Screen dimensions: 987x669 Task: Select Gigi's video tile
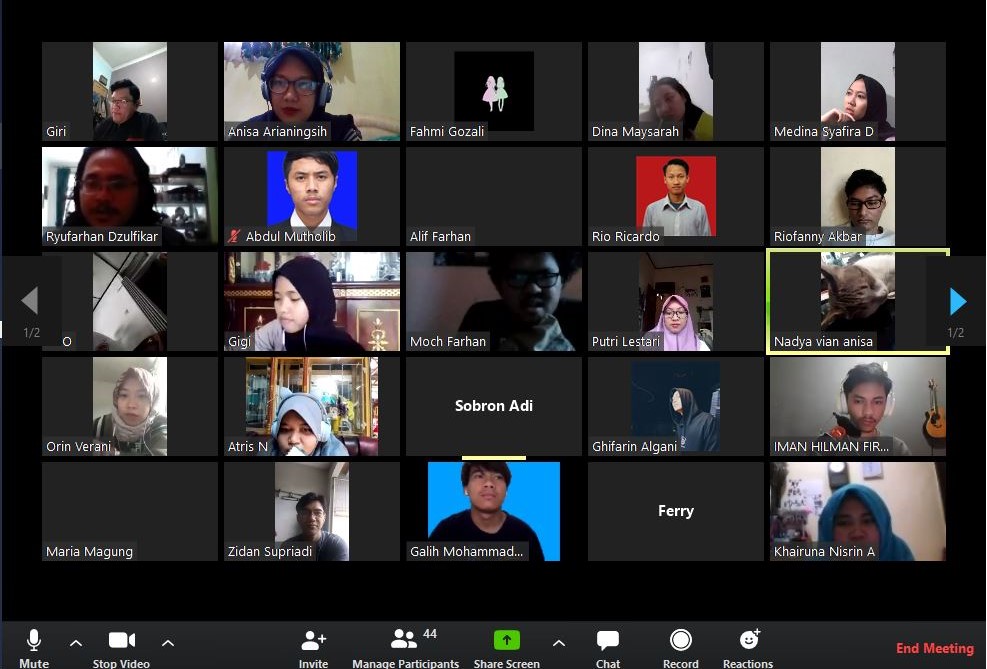312,301
